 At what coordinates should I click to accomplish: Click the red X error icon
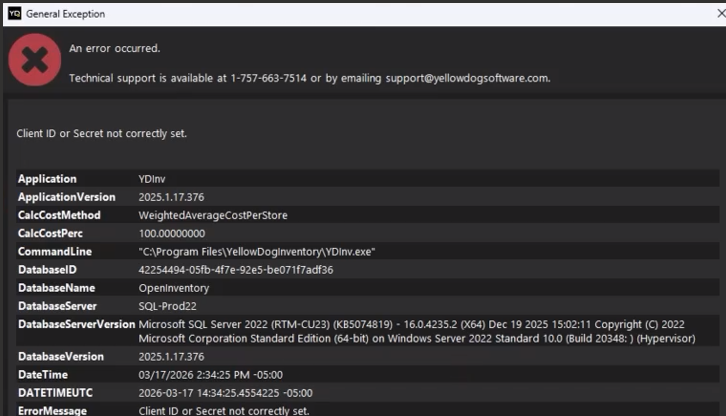(34, 60)
